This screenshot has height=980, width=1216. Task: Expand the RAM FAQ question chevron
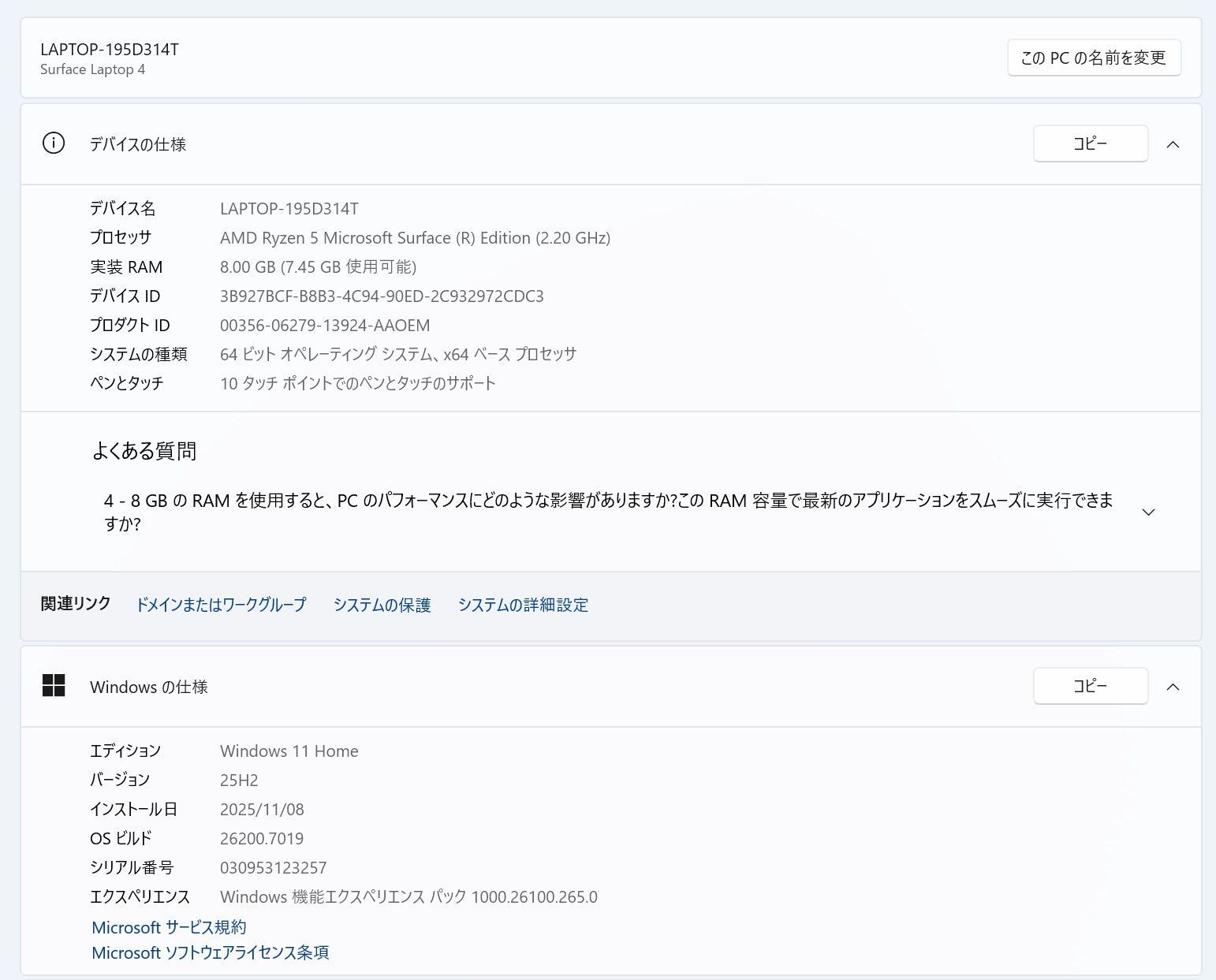click(x=1148, y=512)
